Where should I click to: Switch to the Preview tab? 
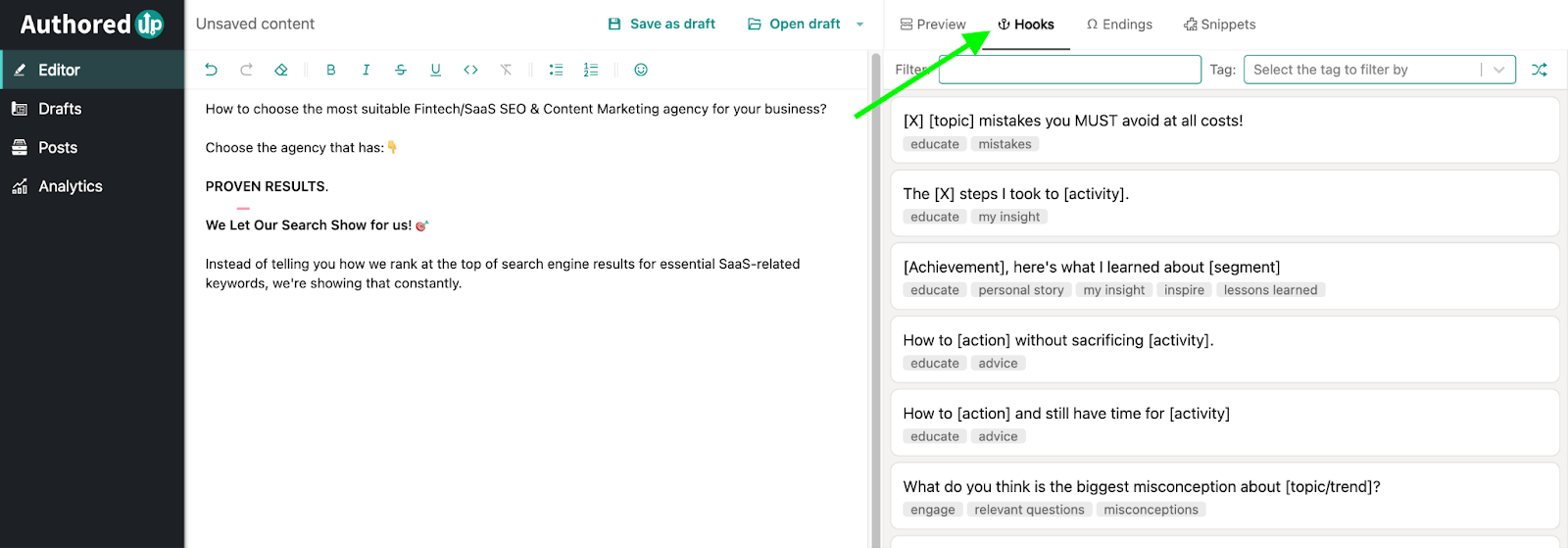pyautogui.click(x=933, y=25)
